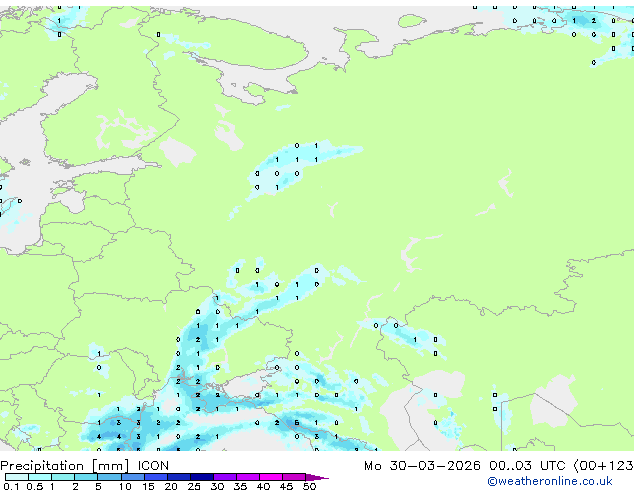Viewport: 634px width, 490px height.
Task: Click the 0.1–0.5 mm palest cyan legend swatch
Action: coord(17,477)
